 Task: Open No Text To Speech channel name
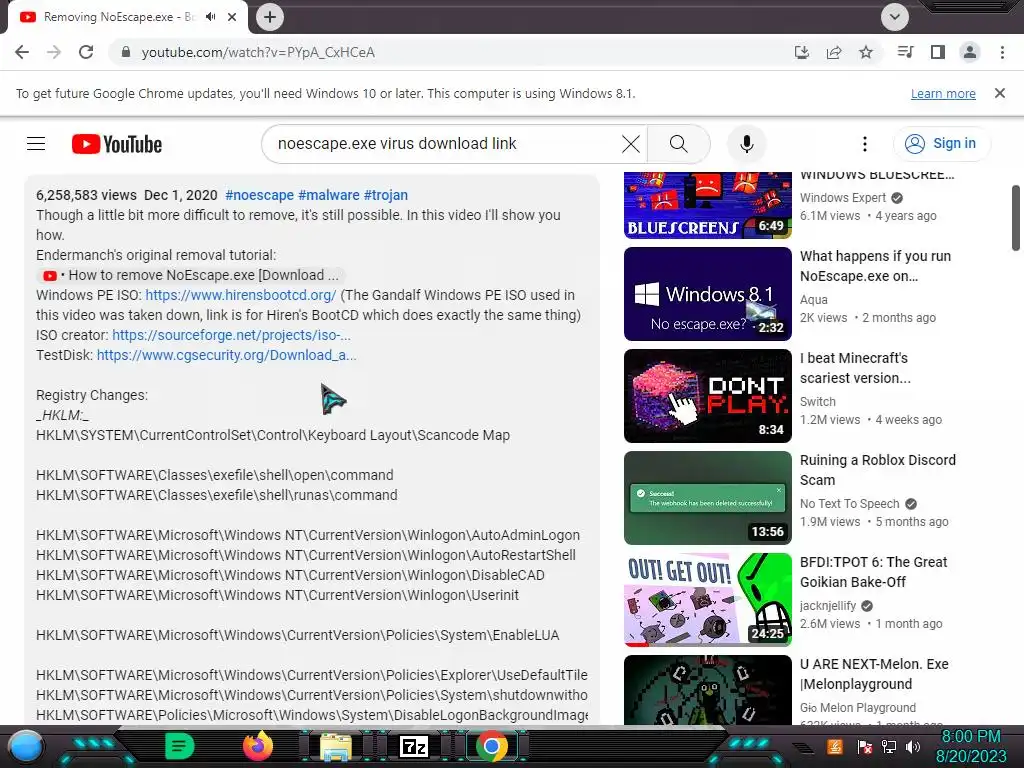pos(850,504)
